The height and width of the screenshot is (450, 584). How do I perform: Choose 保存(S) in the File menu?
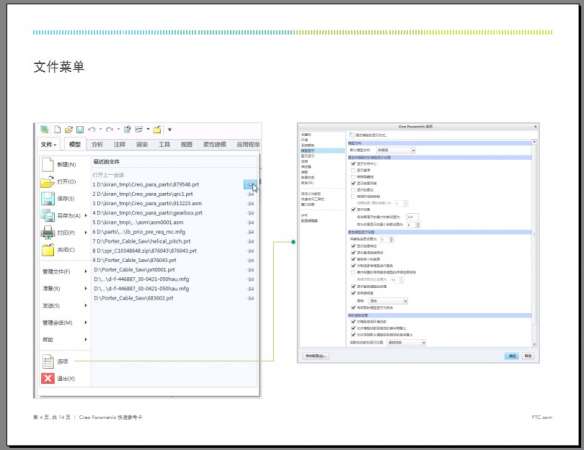point(58,199)
